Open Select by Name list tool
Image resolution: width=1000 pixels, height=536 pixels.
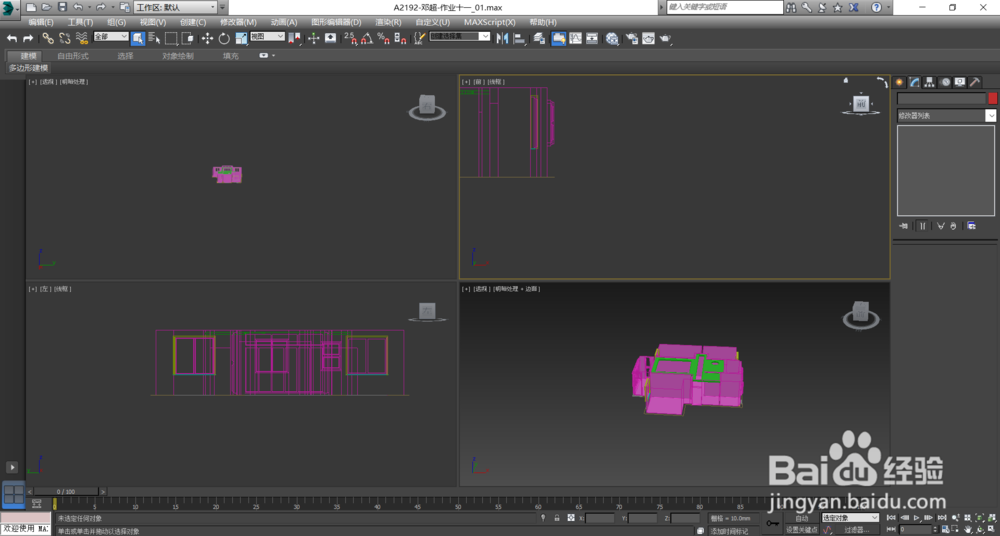pyautogui.click(x=154, y=38)
